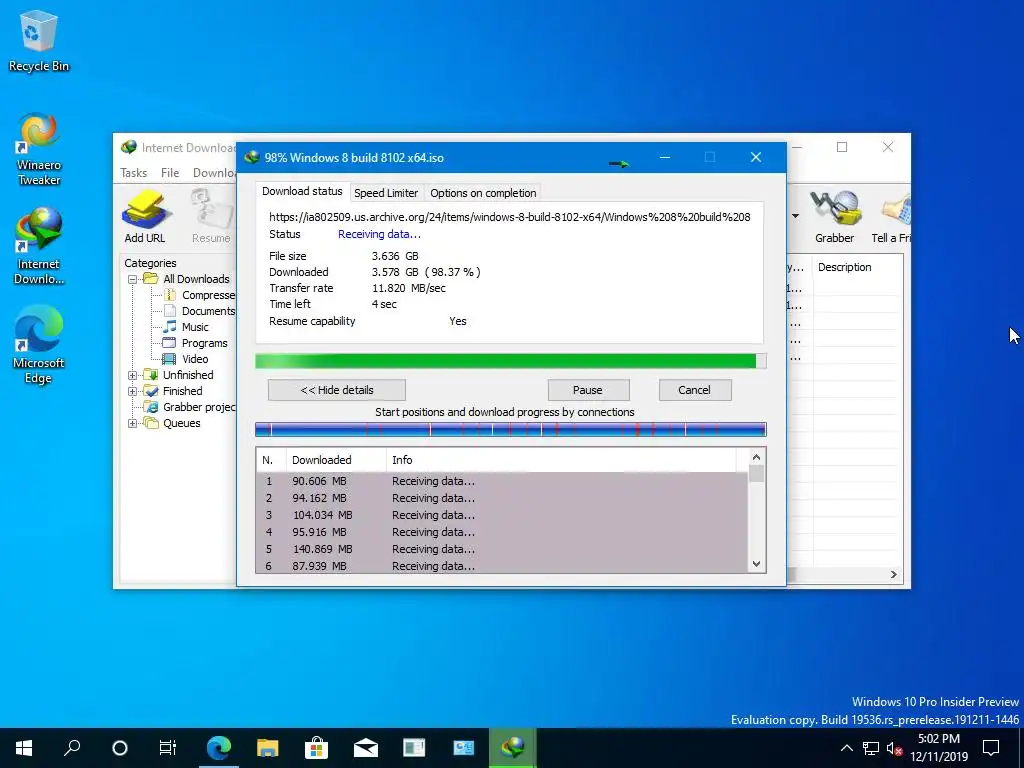Viewport: 1024px width, 768px height.
Task: Open the dropdown arrow beside Grabber toolbar
Action: coord(795,216)
